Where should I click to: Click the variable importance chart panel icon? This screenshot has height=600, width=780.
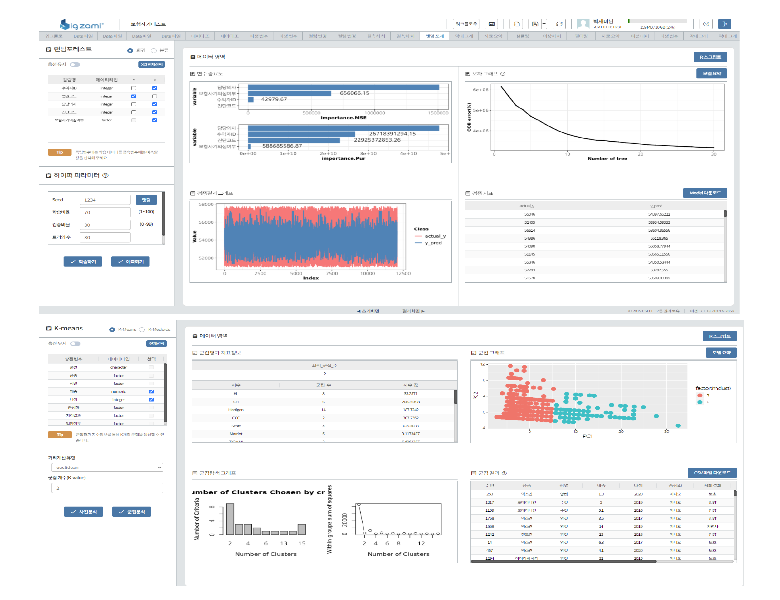pos(193,74)
